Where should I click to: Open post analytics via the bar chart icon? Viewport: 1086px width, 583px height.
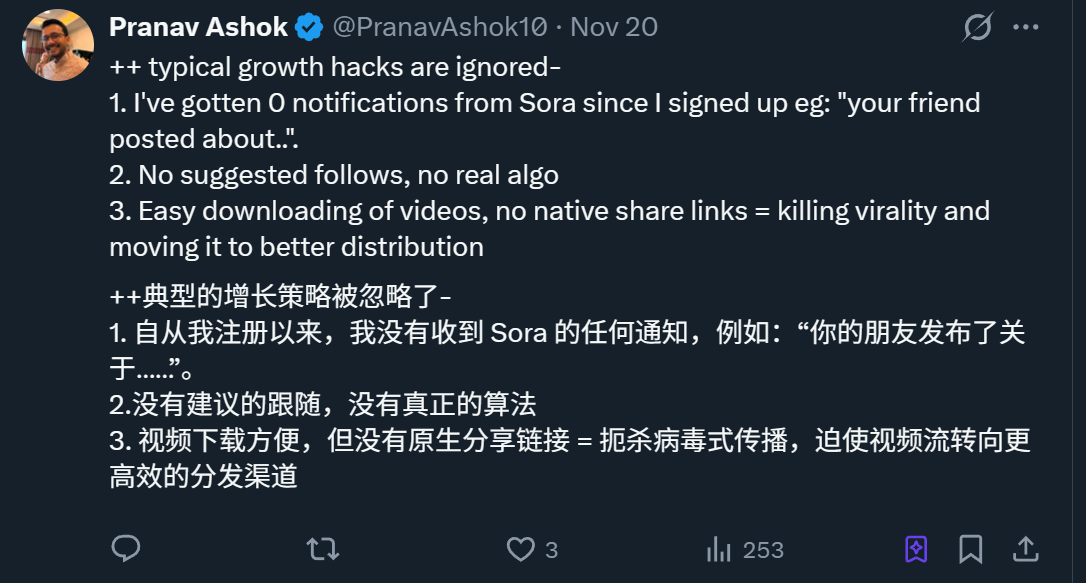point(718,549)
